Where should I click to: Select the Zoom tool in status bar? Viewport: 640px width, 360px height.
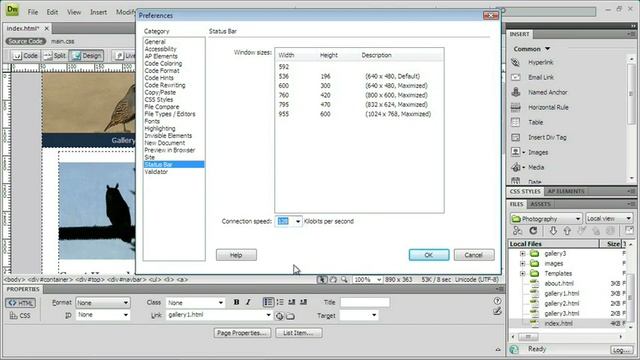point(344,280)
